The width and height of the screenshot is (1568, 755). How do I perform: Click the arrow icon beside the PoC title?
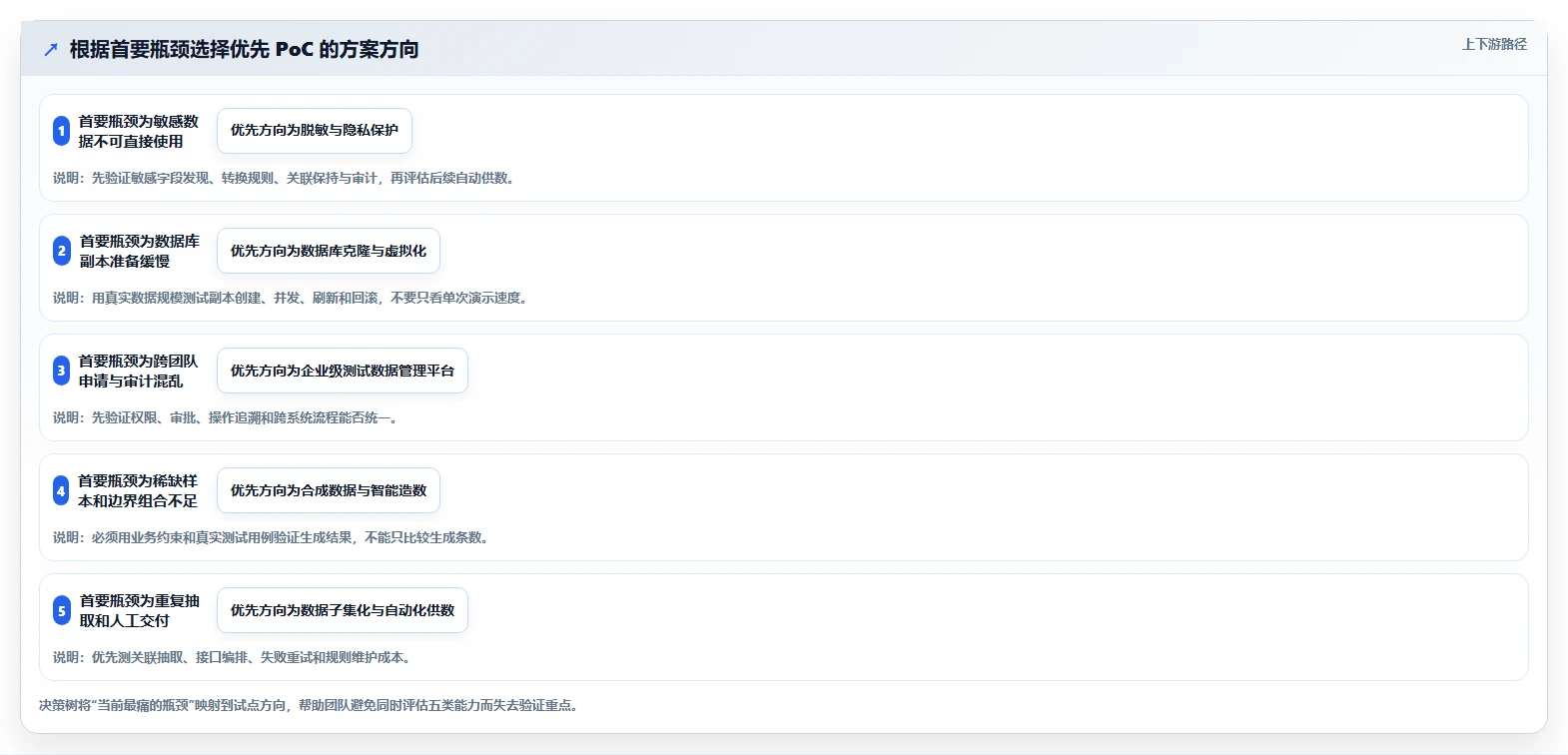pyautogui.click(x=51, y=49)
